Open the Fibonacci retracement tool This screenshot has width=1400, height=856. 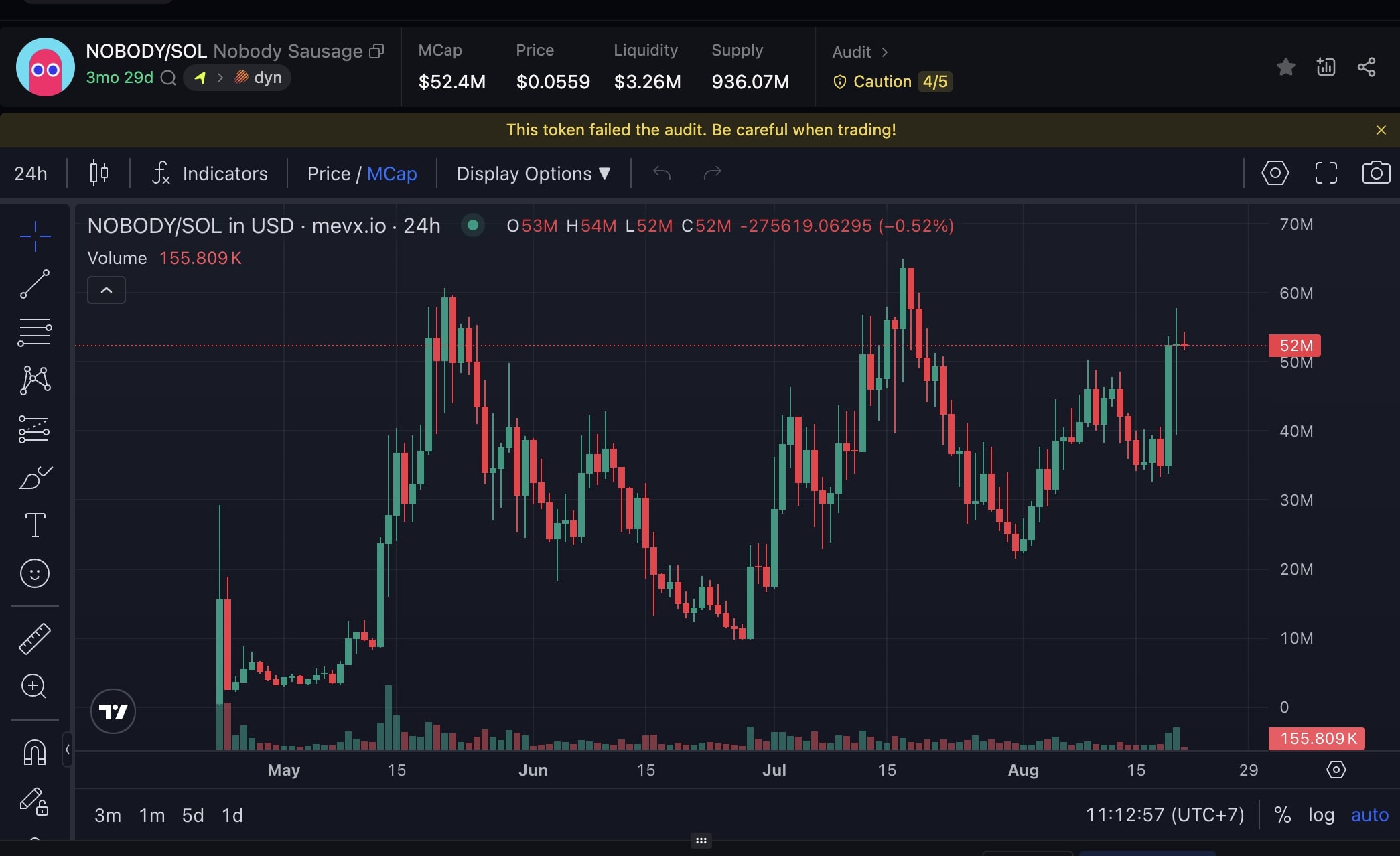(35, 332)
